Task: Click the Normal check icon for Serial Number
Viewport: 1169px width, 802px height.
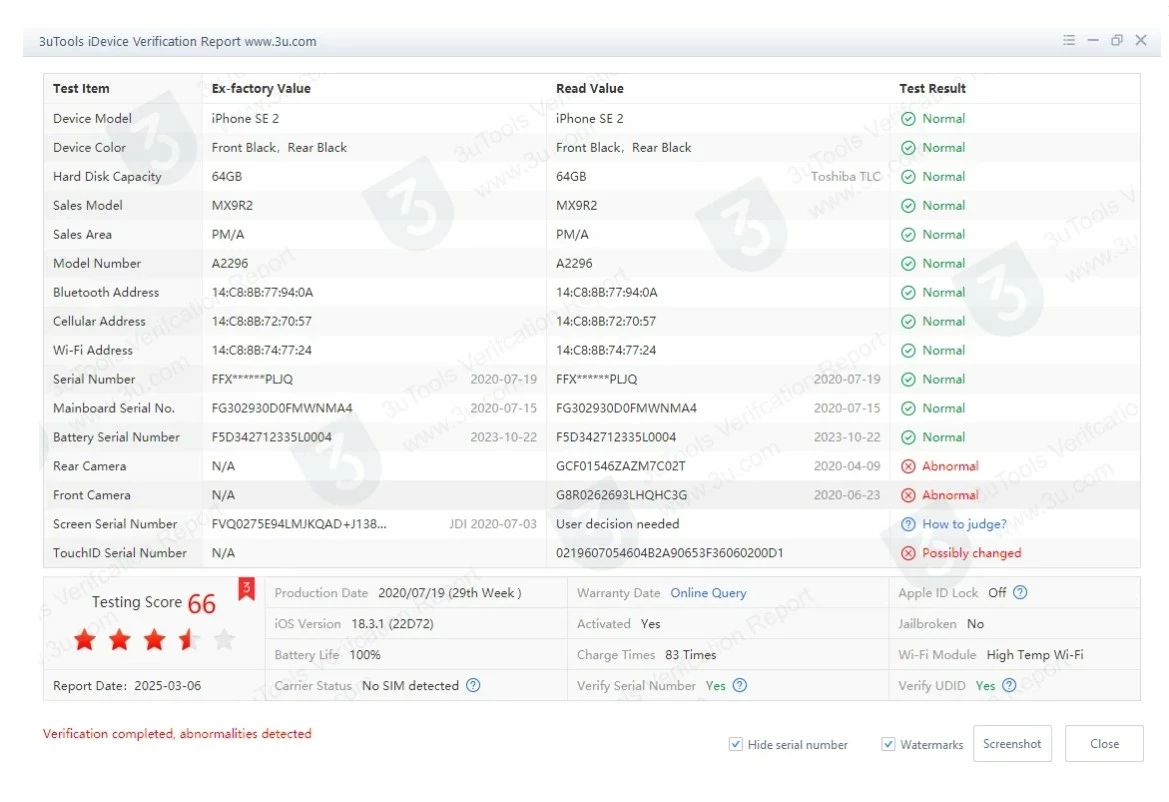Action: (x=908, y=380)
